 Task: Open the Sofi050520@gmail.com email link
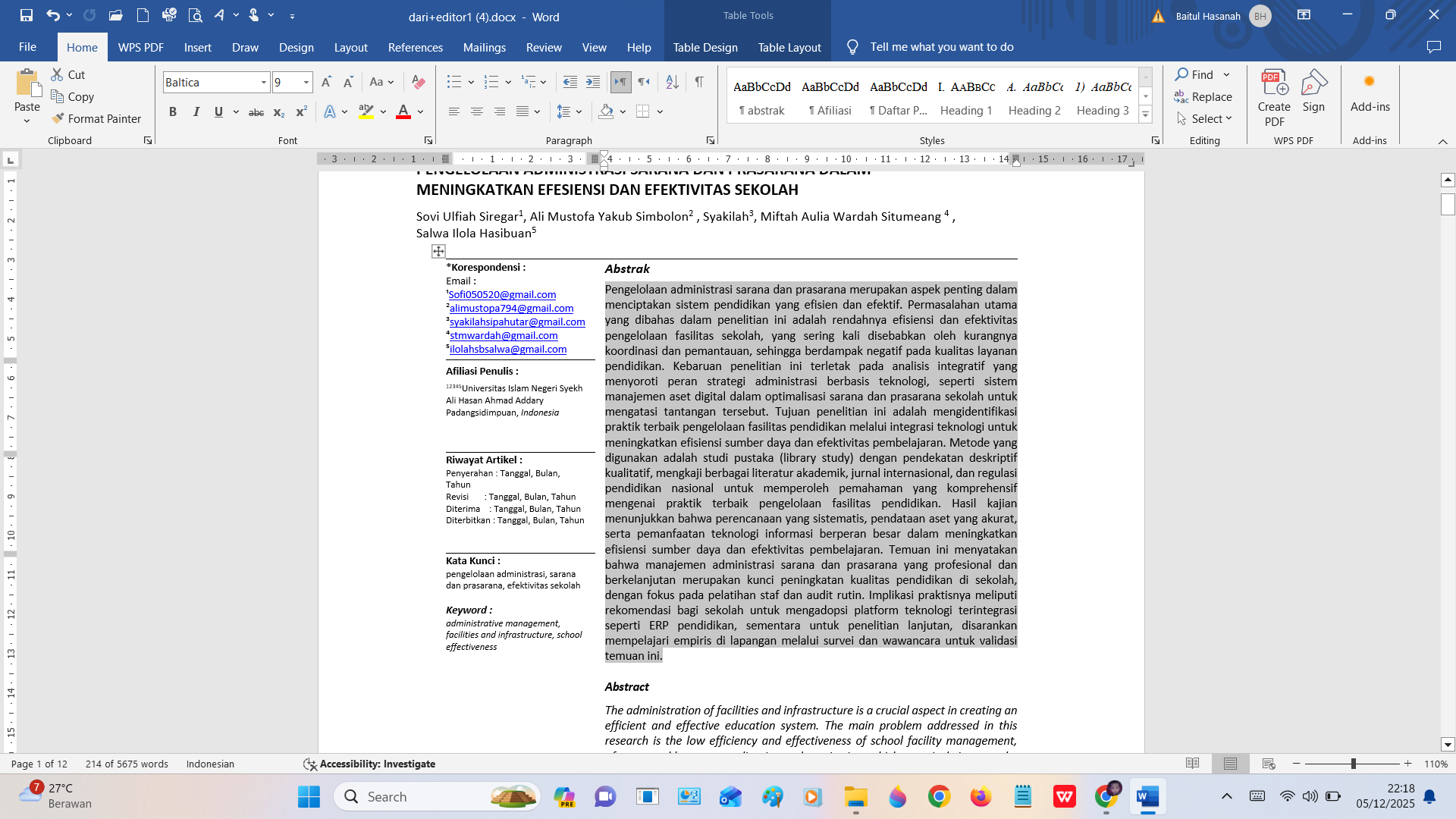tap(502, 294)
